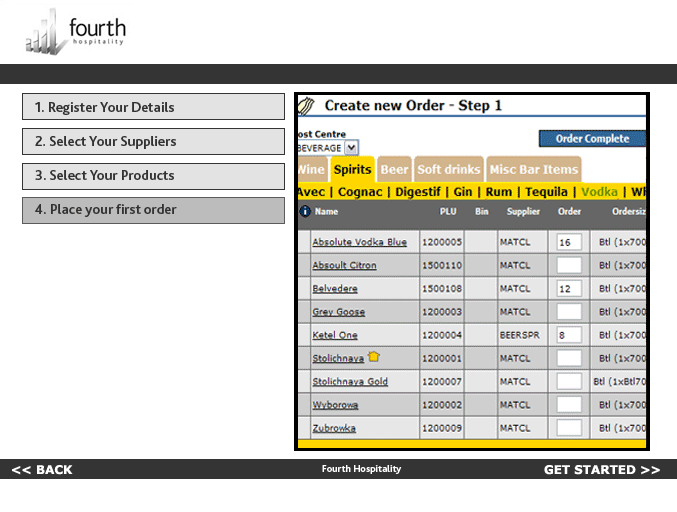
Task: Open the Misc Bar Items tab
Action: tap(534, 169)
